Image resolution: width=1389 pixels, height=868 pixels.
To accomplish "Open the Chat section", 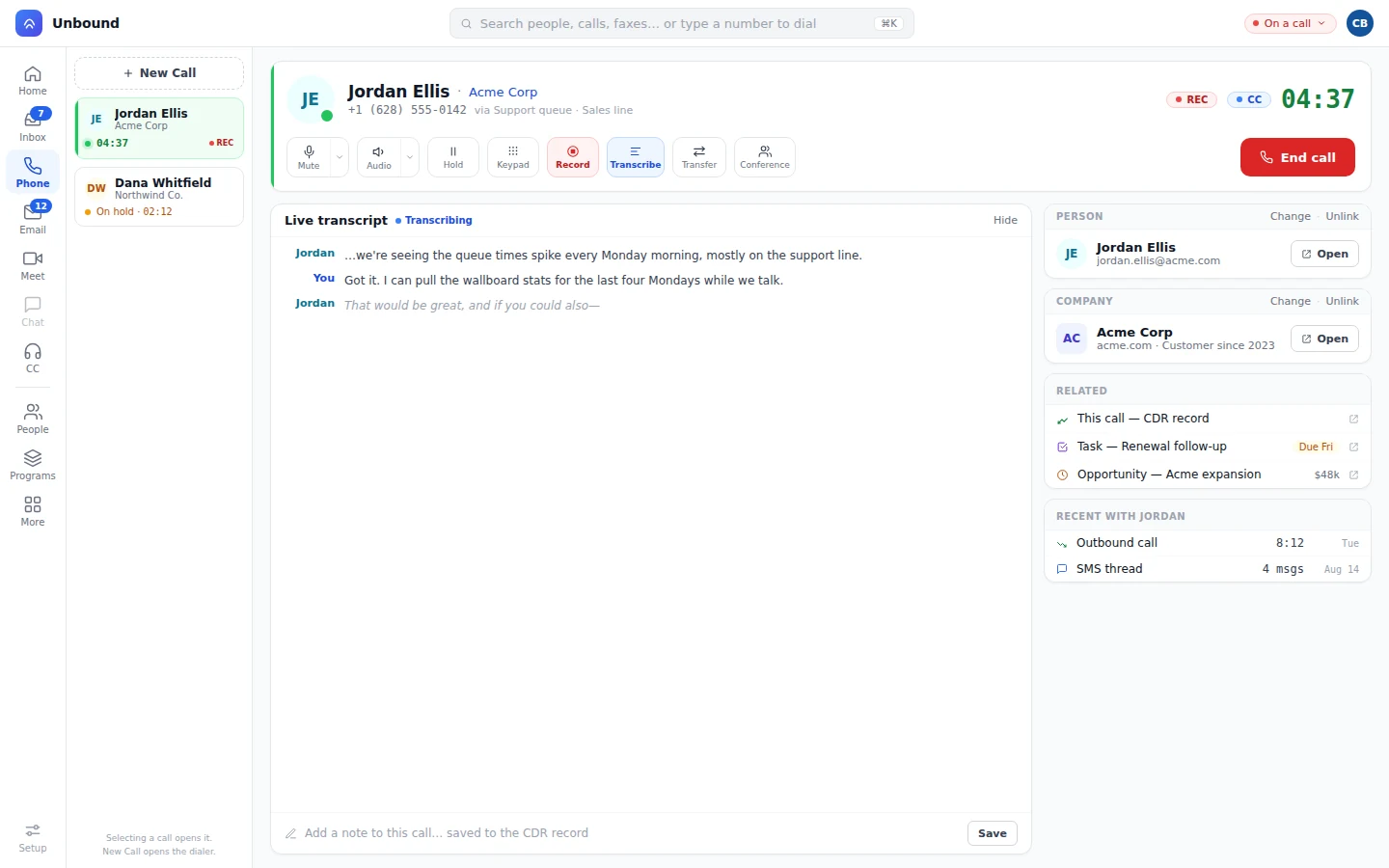I will [x=33, y=312].
